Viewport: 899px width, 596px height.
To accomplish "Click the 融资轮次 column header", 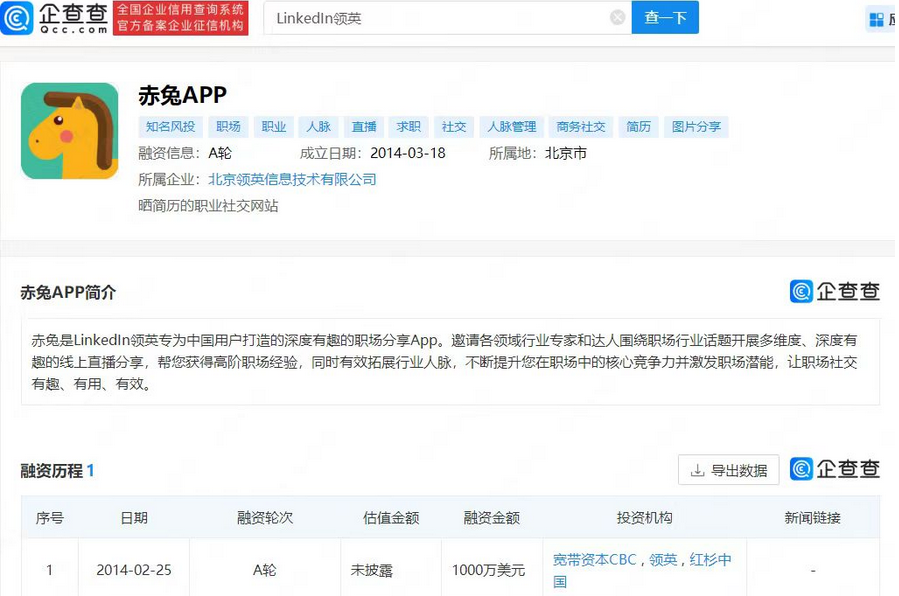I will coord(265,518).
